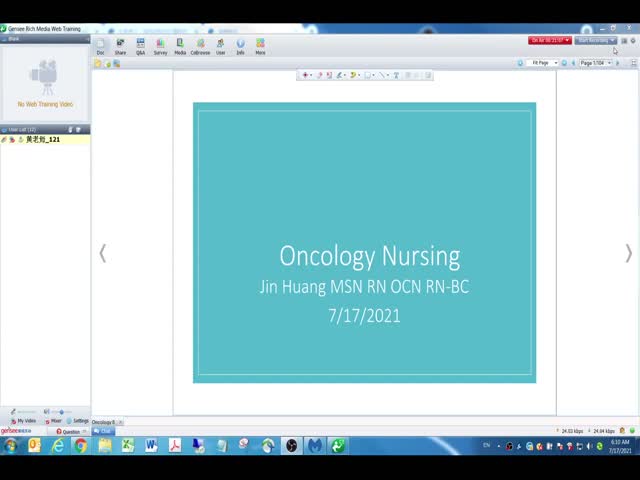Open the More toolbar button
The image size is (640, 480).
tap(260, 46)
